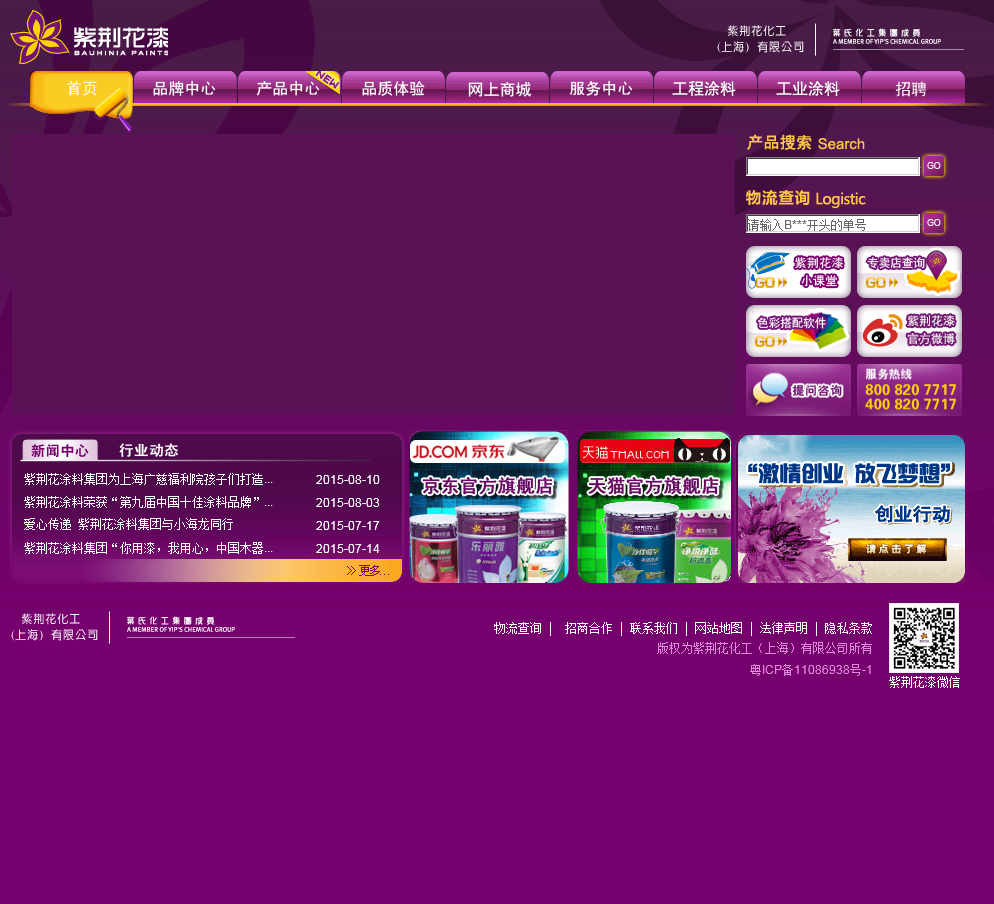Click footer 物流查询 link

pyautogui.click(x=518, y=628)
